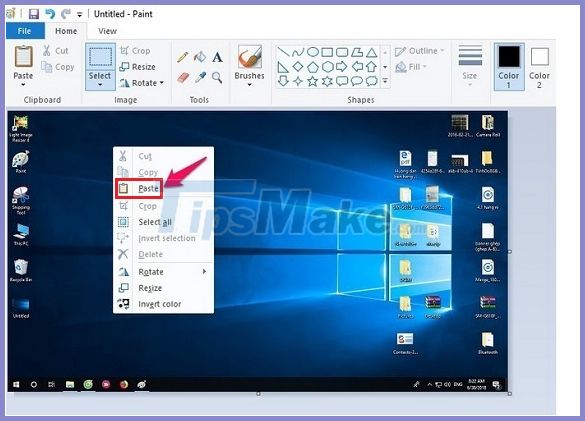Choose the Oval callout shape

(357, 81)
